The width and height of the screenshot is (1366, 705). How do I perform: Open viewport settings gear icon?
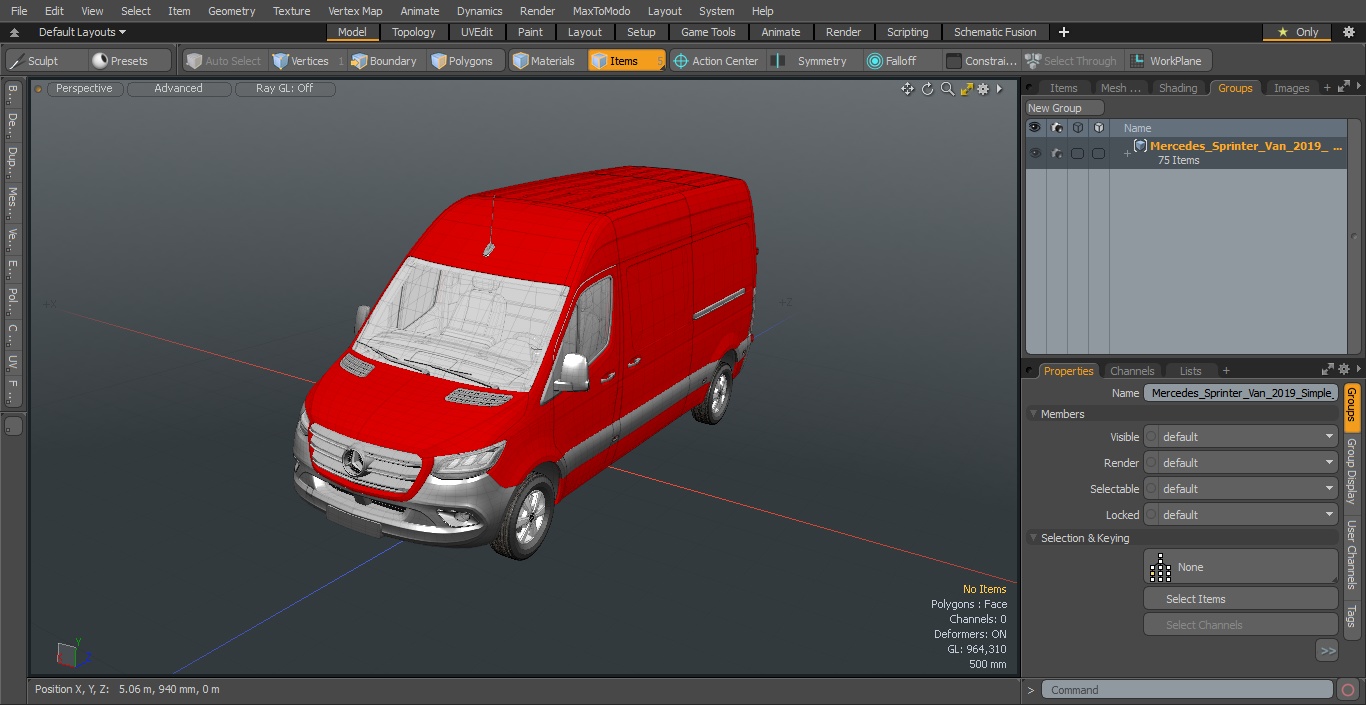pos(983,89)
